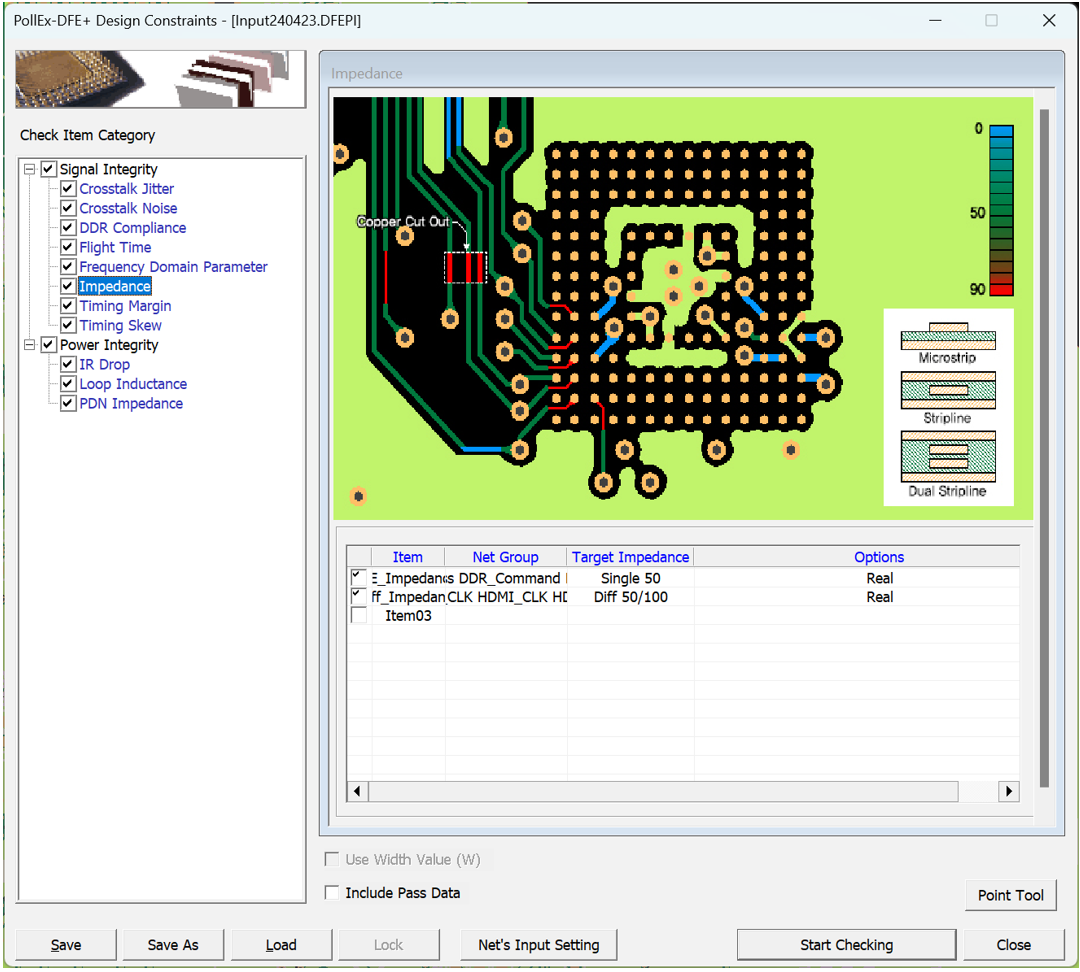Click the Target Impedance column header
The image size is (1080, 972).
(630, 557)
